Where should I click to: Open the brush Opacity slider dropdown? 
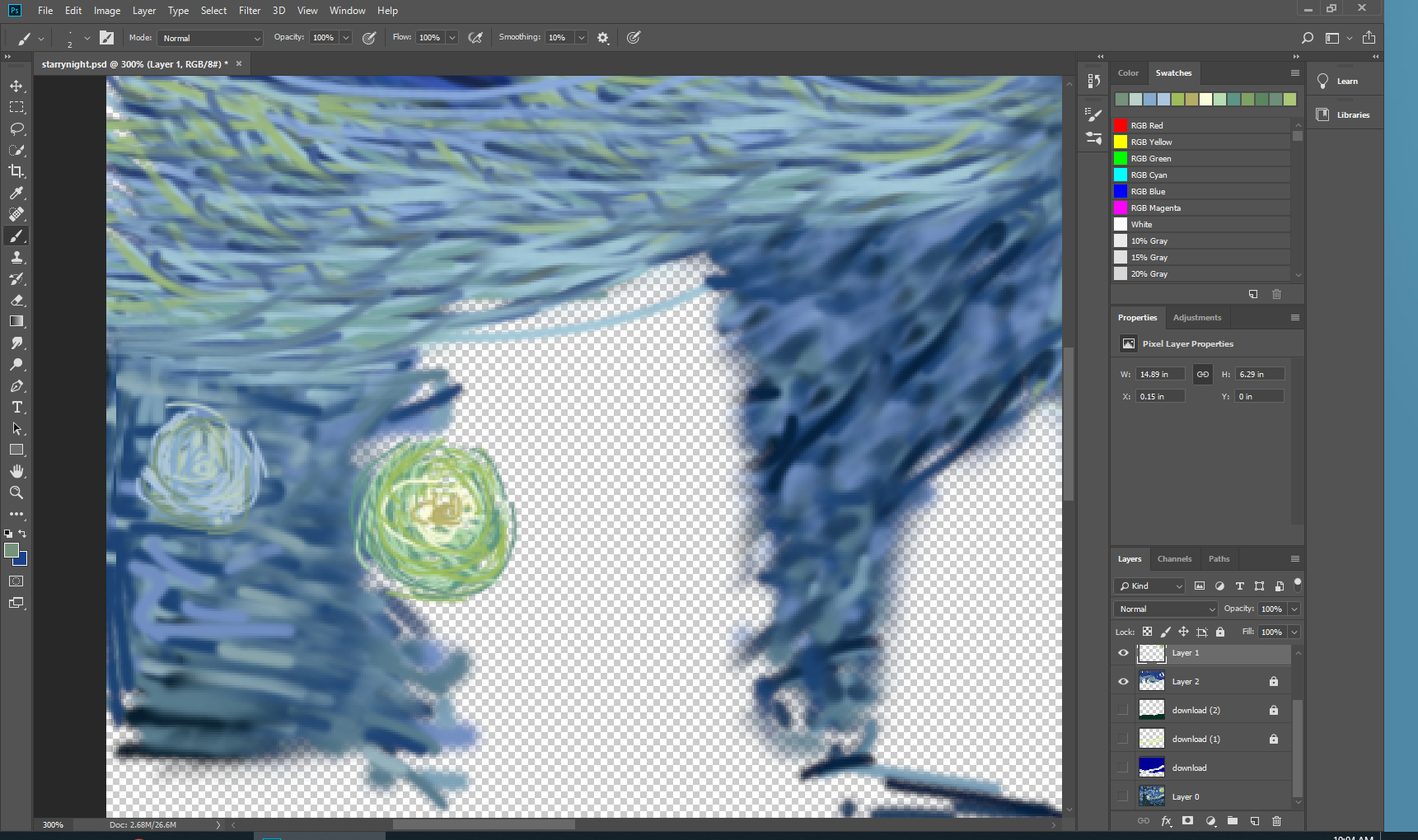pos(346,38)
